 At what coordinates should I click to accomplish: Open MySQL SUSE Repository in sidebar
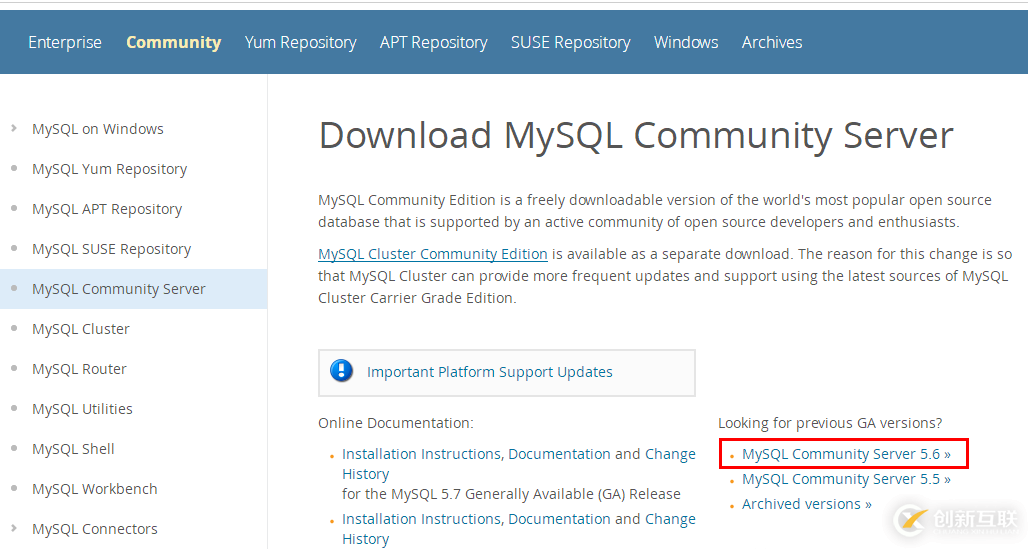click(x=111, y=249)
